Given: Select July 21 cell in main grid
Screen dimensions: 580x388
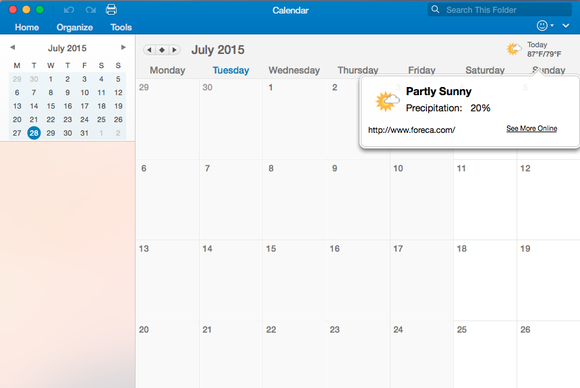Looking at the screenshot, I should pyautogui.click(x=231, y=355).
